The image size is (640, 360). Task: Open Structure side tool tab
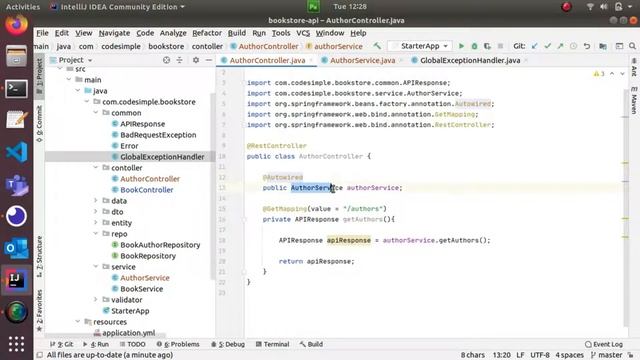(39, 256)
